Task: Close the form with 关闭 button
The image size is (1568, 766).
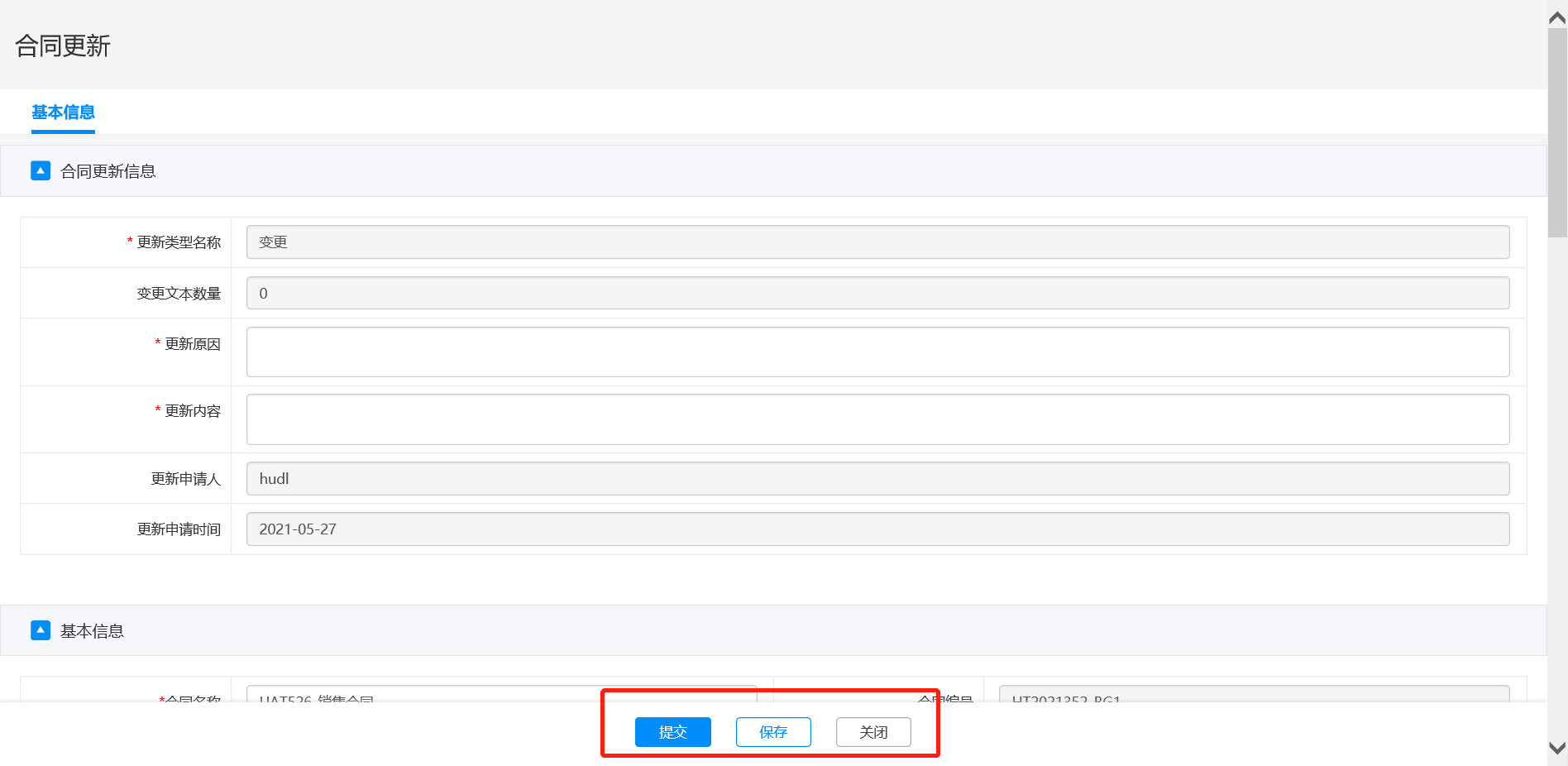Action: tap(873, 732)
